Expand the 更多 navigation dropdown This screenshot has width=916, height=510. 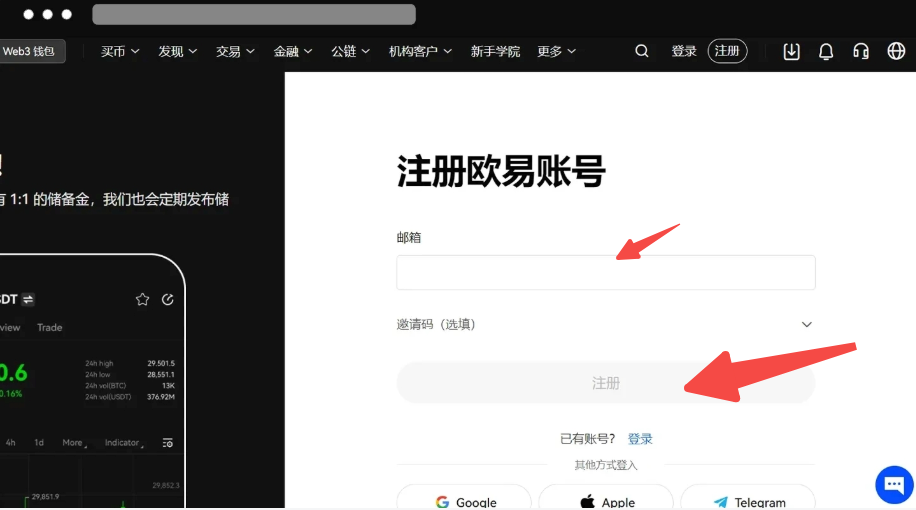pyautogui.click(x=555, y=51)
